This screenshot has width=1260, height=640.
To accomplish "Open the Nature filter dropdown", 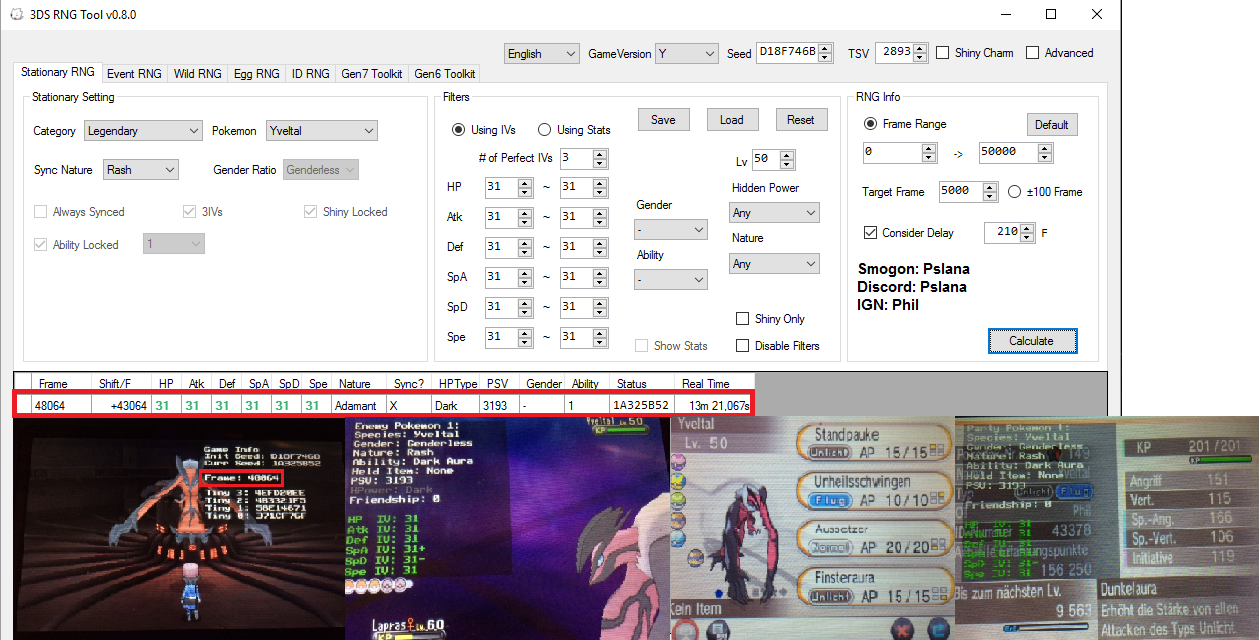I will [x=774, y=264].
